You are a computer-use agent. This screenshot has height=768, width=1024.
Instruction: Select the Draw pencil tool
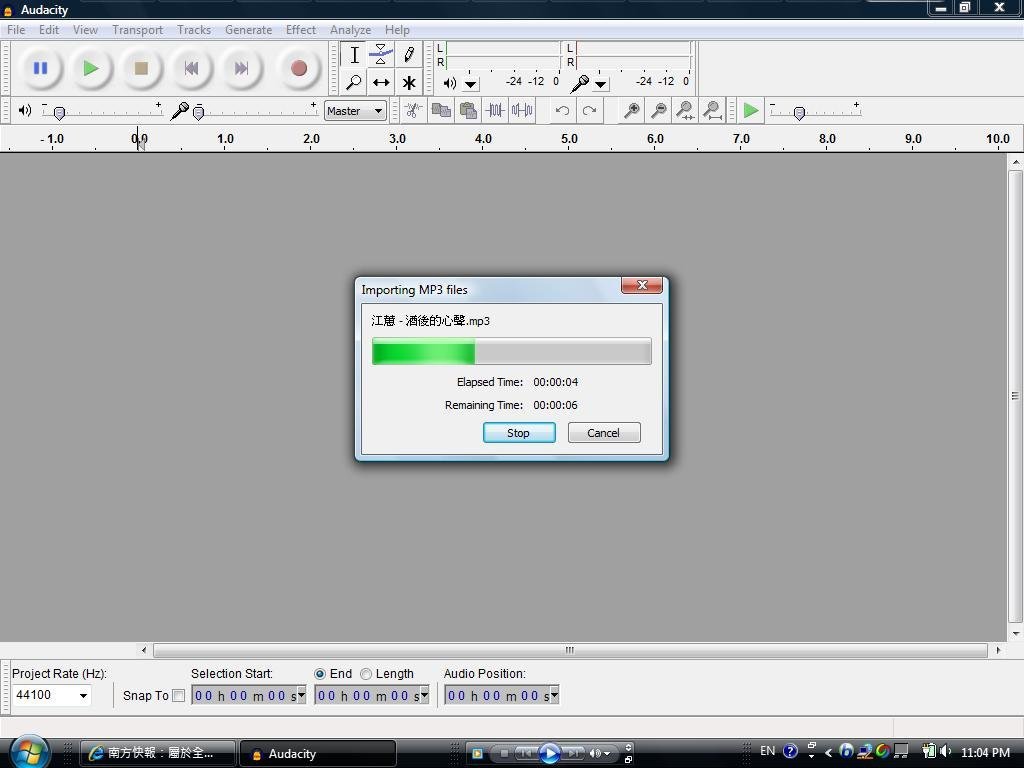tap(409, 55)
